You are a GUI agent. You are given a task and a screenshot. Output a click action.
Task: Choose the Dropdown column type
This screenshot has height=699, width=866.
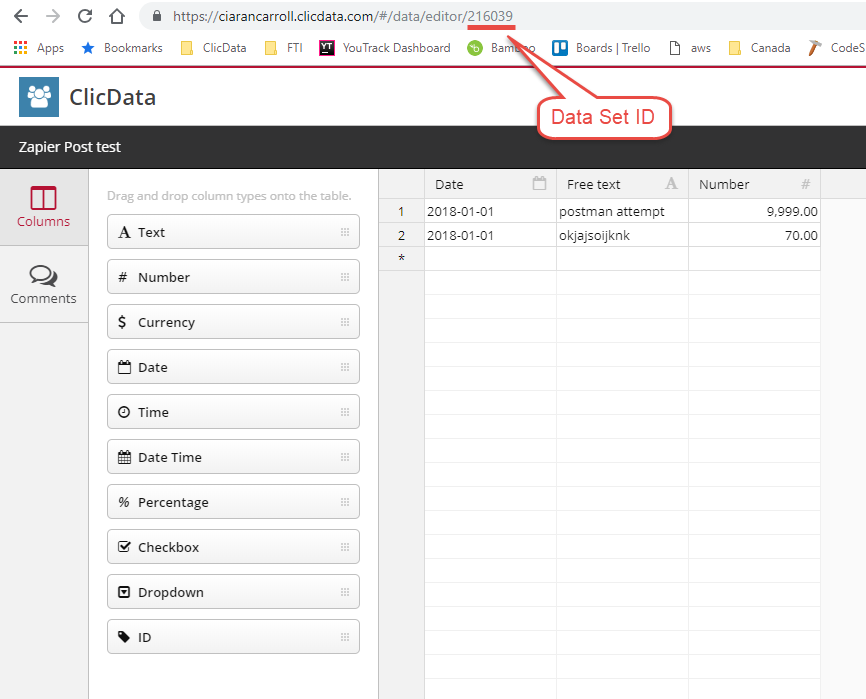(x=232, y=592)
